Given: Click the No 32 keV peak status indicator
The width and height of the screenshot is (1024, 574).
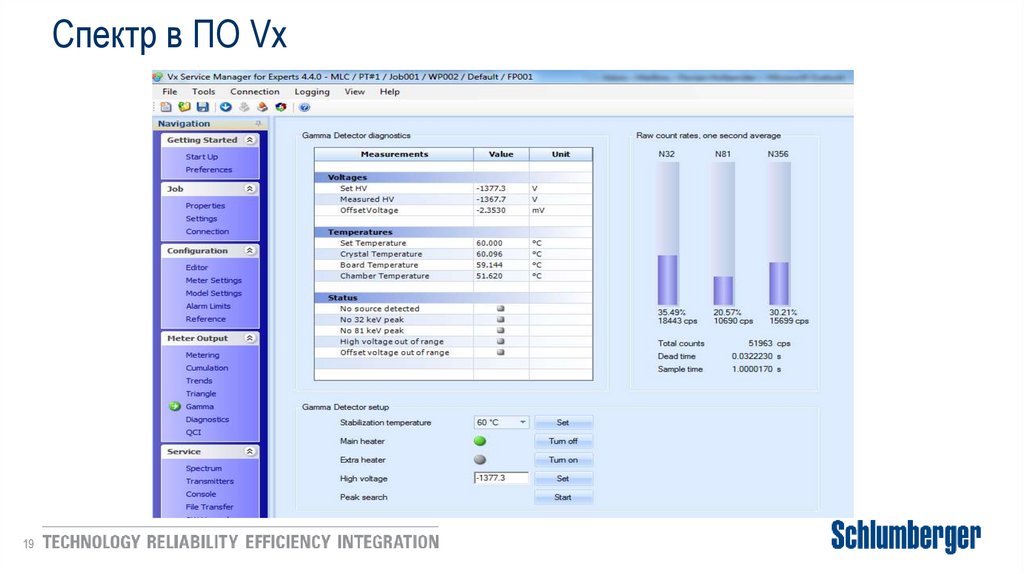Looking at the screenshot, I should (501, 319).
